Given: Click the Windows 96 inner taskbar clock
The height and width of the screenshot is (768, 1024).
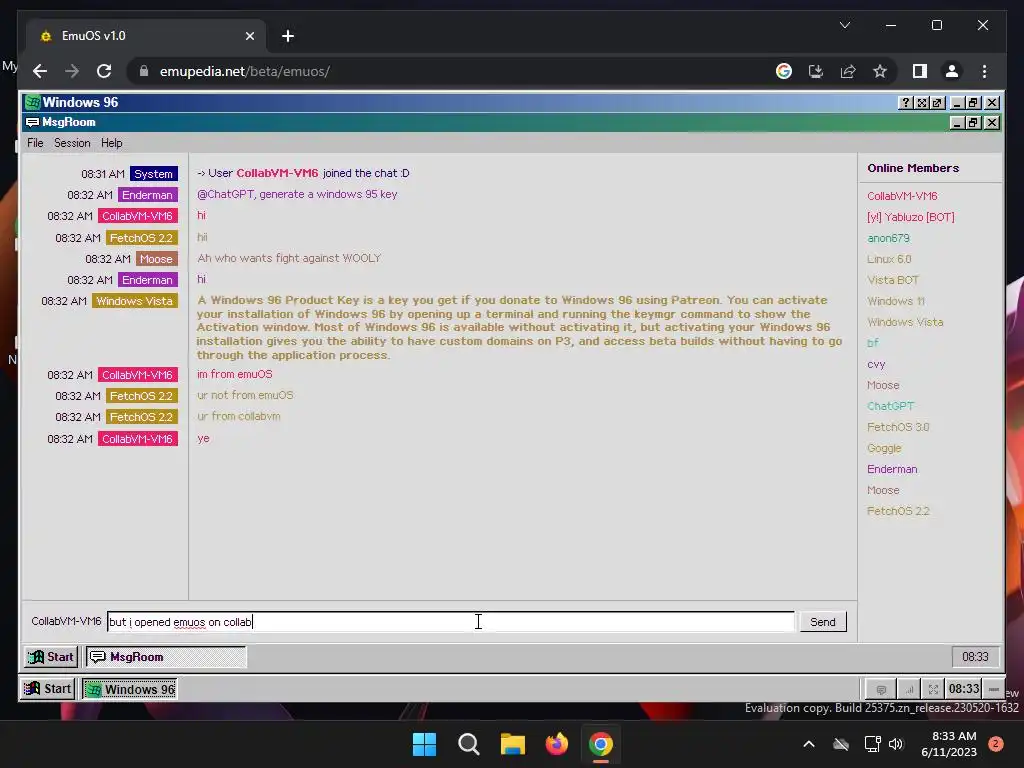Looking at the screenshot, I should point(975,656).
